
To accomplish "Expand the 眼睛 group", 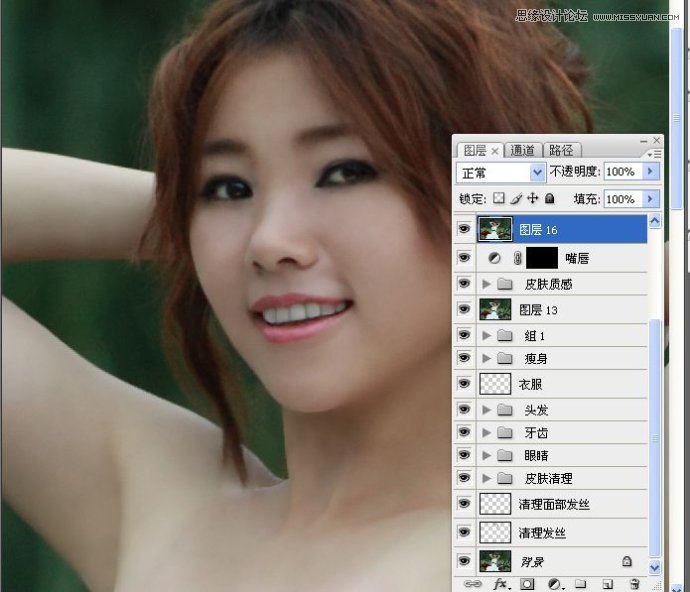I will click(486, 455).
